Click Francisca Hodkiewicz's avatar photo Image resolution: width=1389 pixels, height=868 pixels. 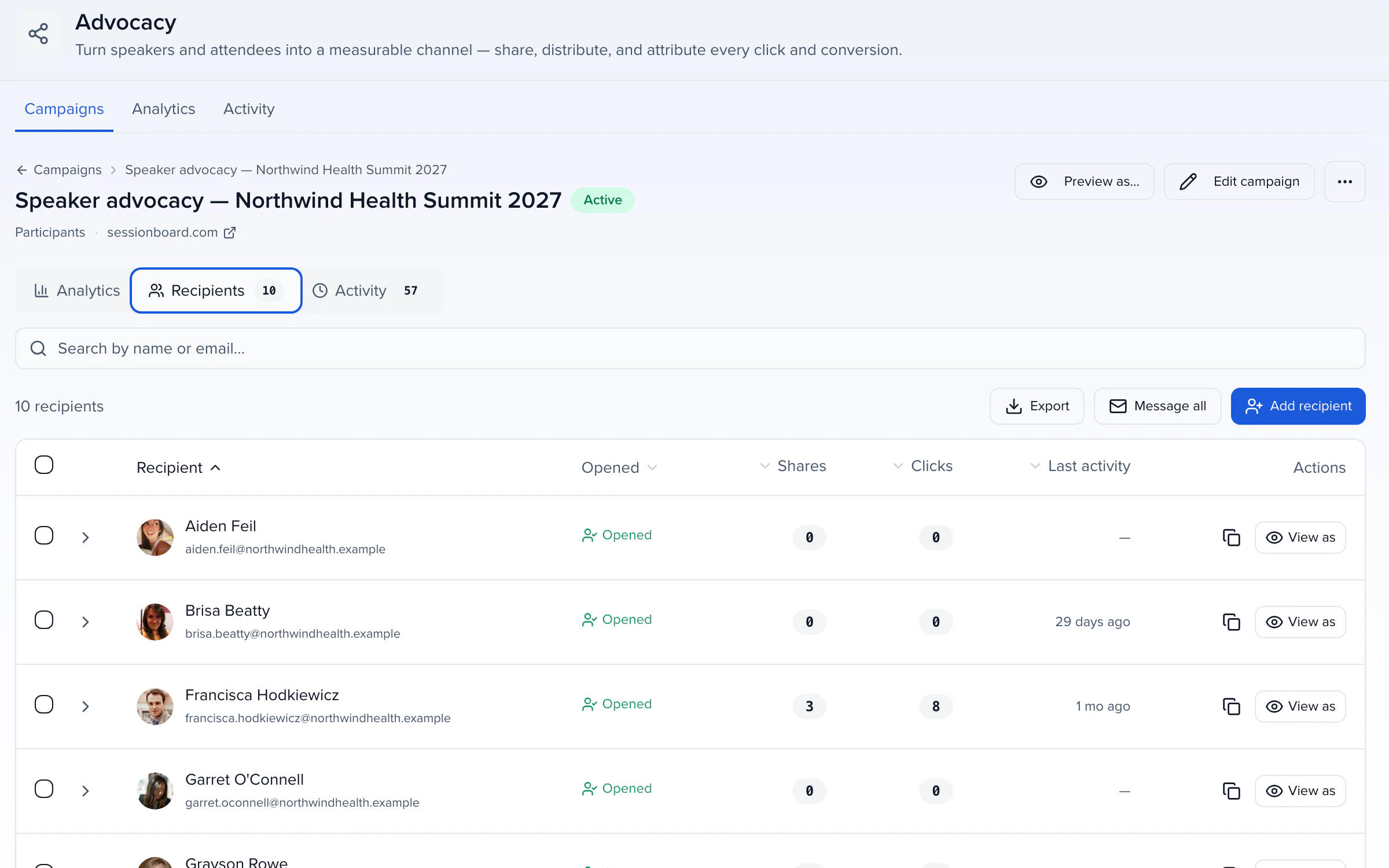(x=155, y=707)
